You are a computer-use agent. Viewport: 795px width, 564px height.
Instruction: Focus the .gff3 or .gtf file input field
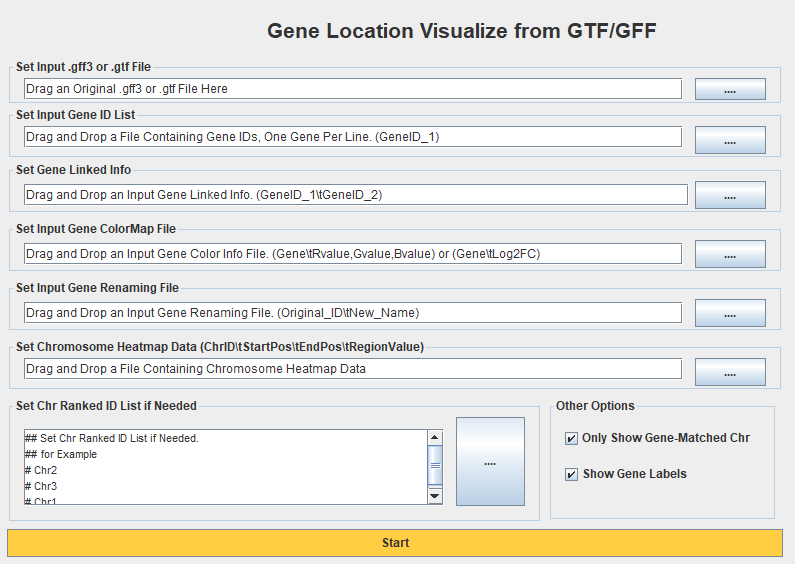(352, 89)
